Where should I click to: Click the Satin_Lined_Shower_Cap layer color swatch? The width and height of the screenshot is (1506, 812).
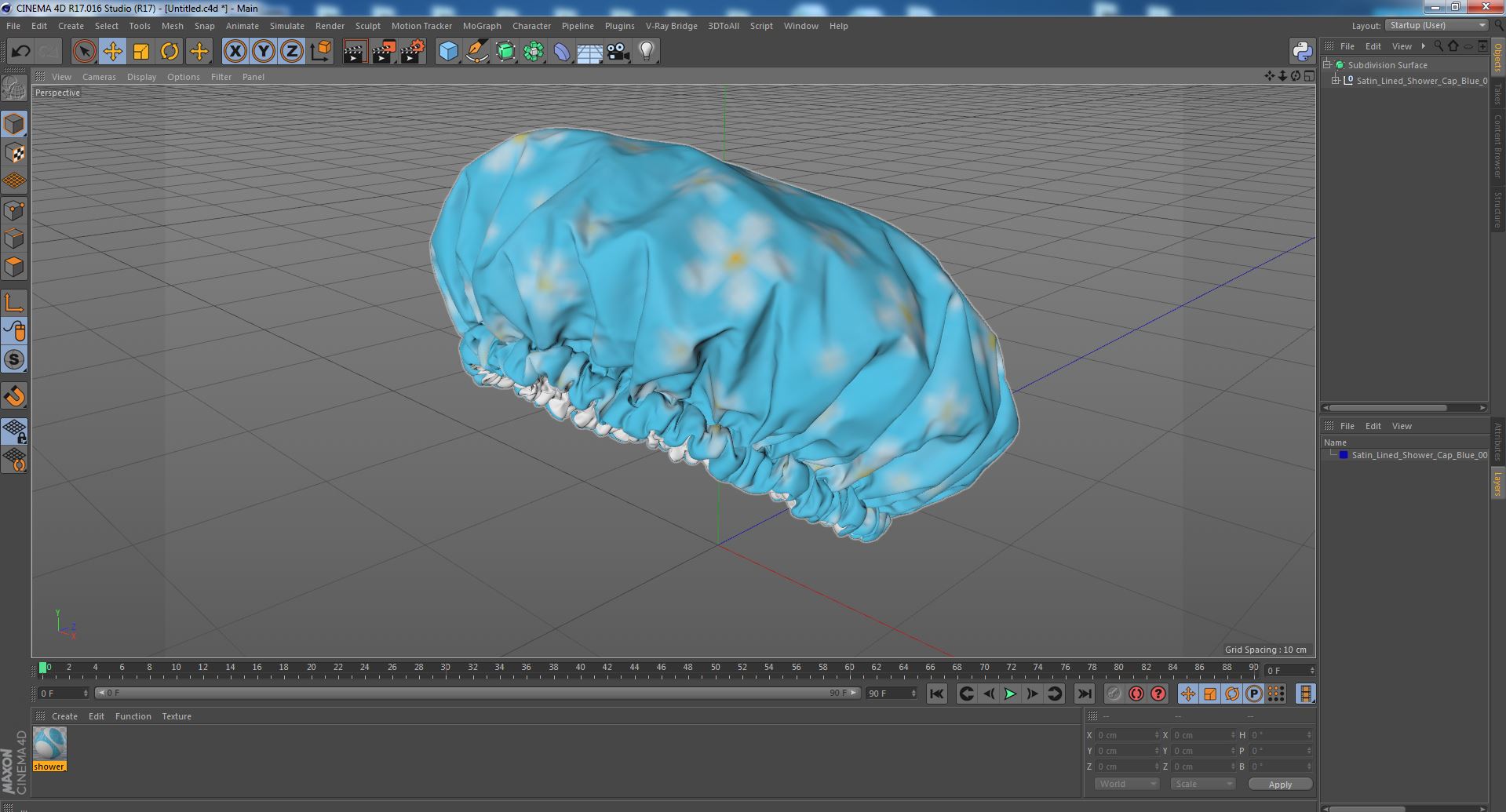tap(1344, 455)
